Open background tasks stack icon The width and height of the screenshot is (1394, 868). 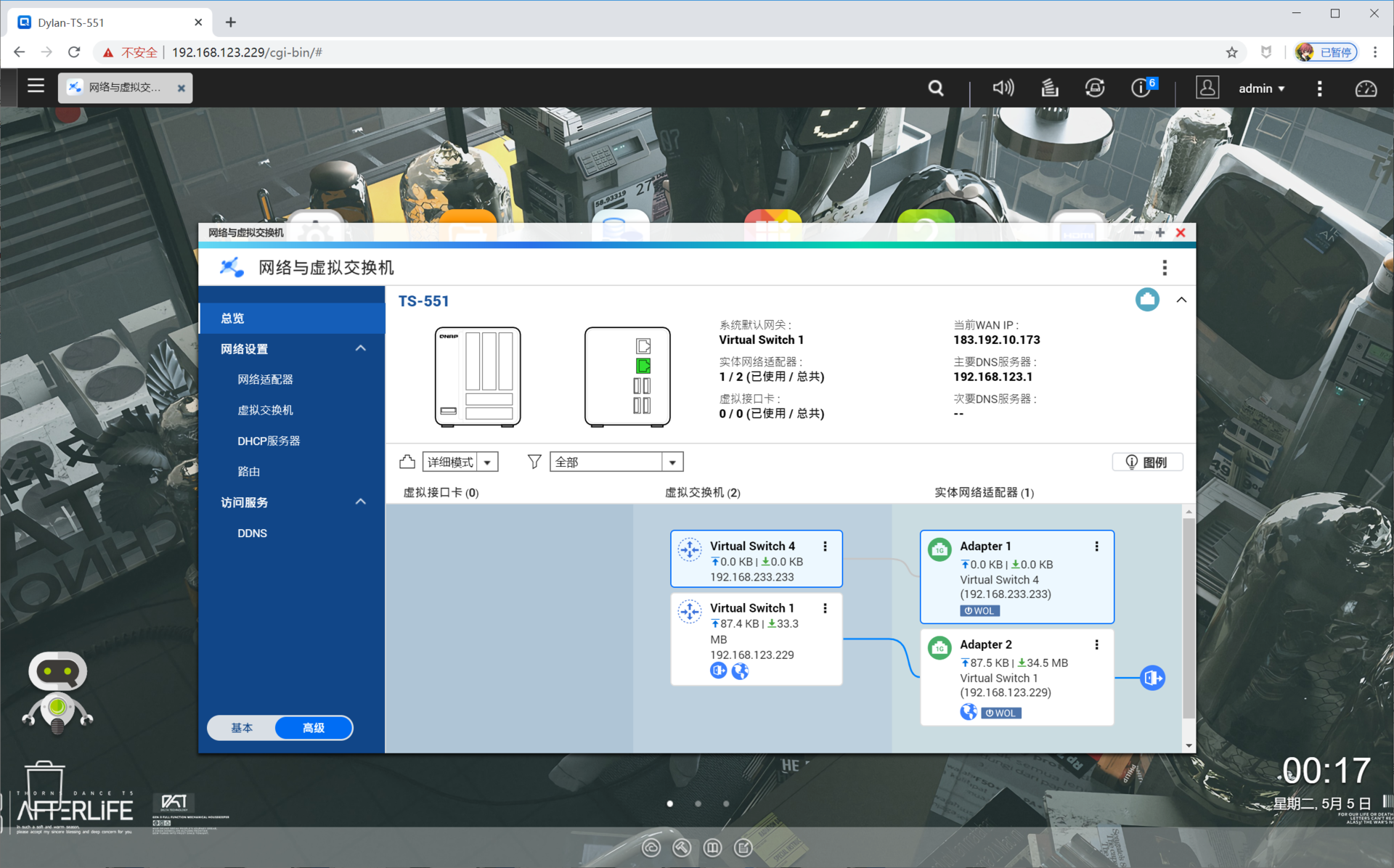[x=1049, y=89]
